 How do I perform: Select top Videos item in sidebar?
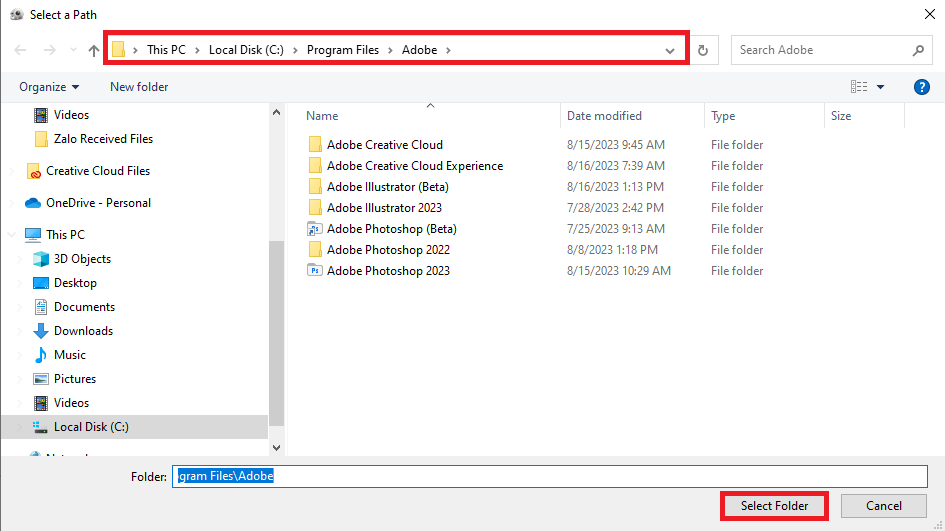click(x=71, y=115)
